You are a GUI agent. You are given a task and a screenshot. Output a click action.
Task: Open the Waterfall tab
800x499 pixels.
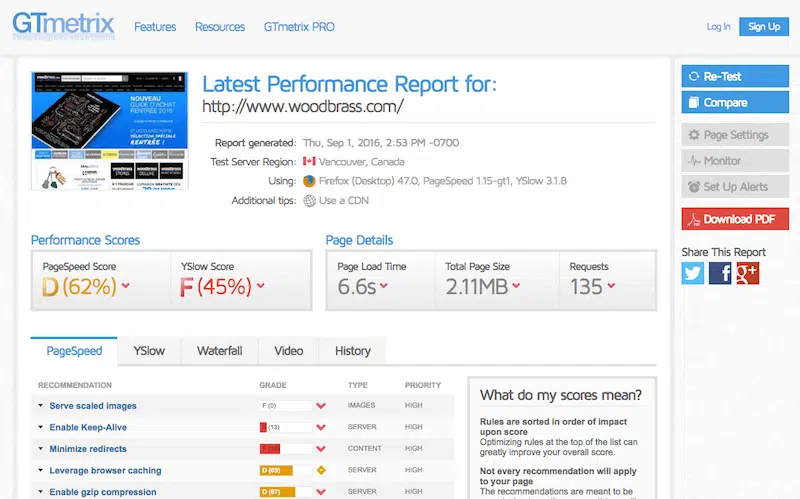(219, 351)
